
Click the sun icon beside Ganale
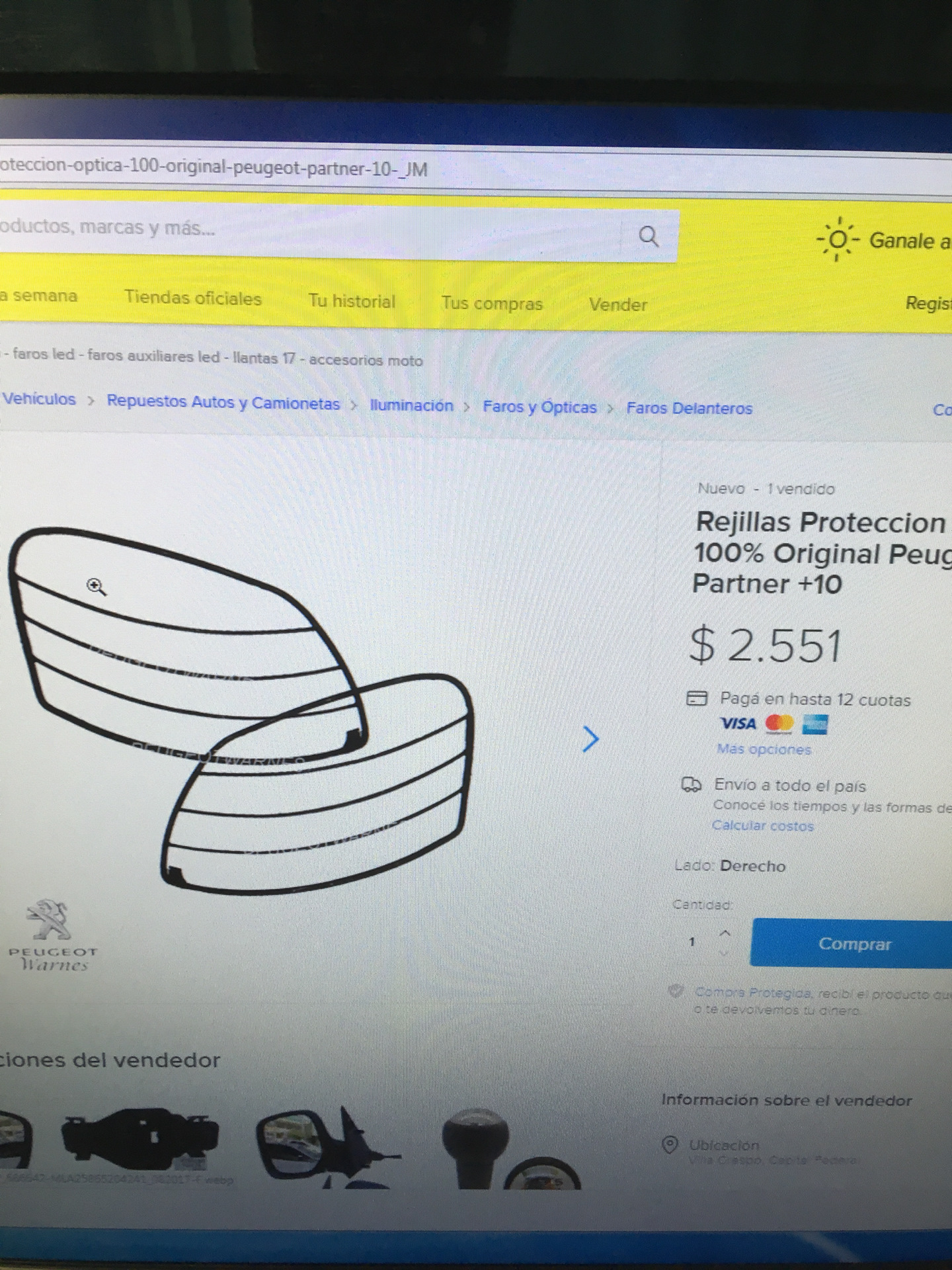838,239
